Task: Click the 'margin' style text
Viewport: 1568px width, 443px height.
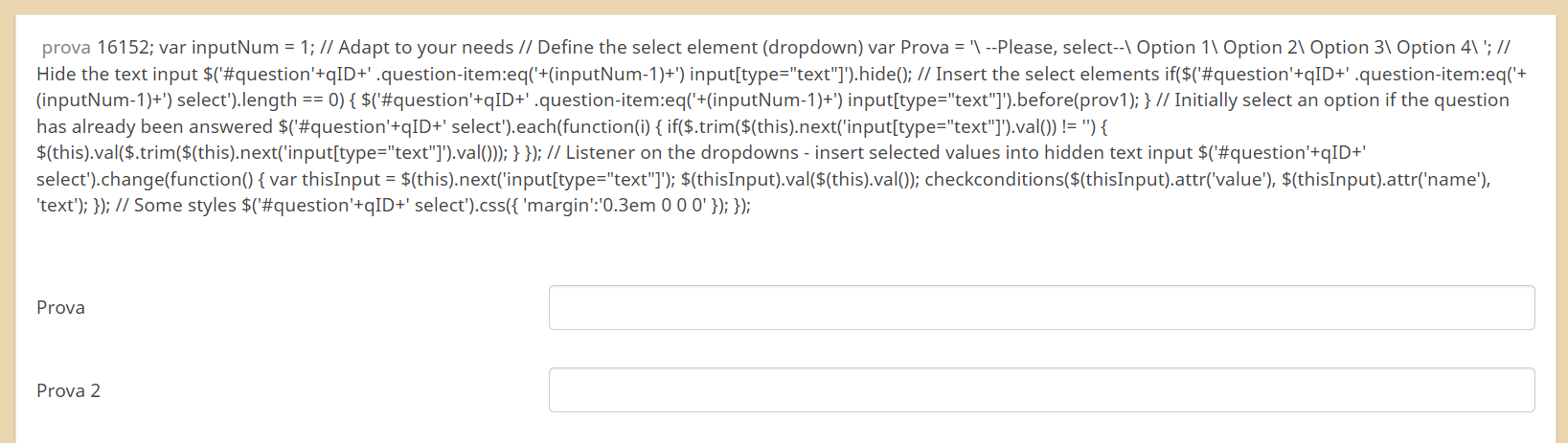Action: click(556, 205)
